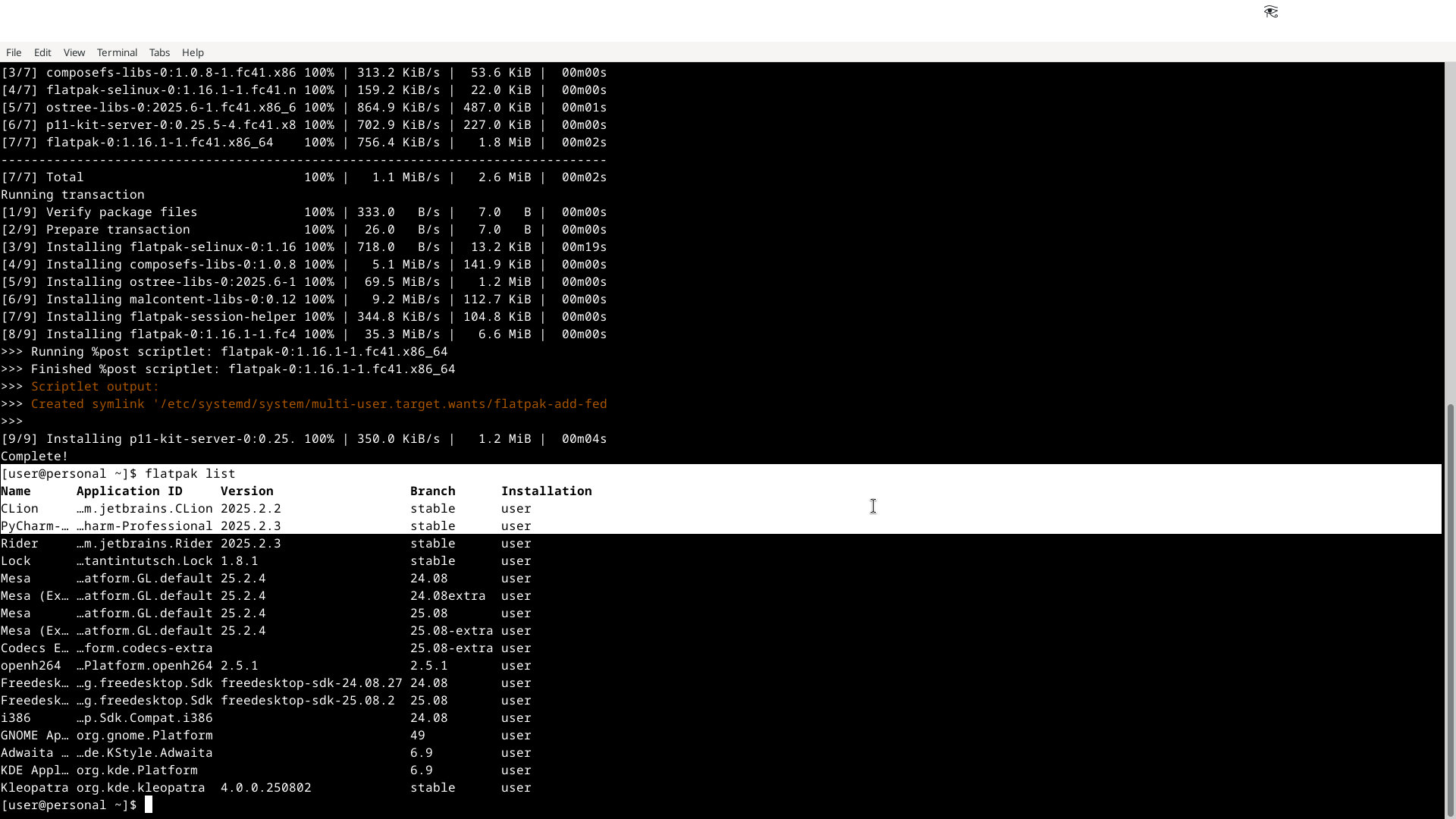Image resolution: width=1456 pixels, height=819 pixels.
Task: Click the orange 'Created symlink' path line
Action: [x=318, y=404]
